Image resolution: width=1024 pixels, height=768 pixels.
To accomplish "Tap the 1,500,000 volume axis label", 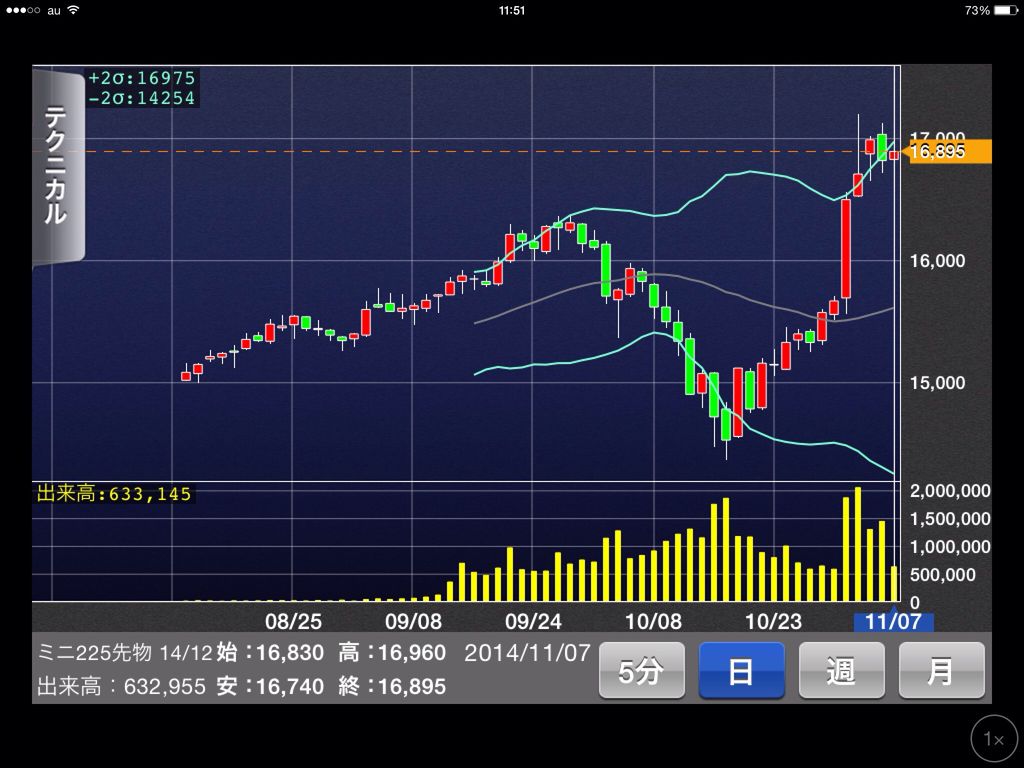I will pos(950,519).
